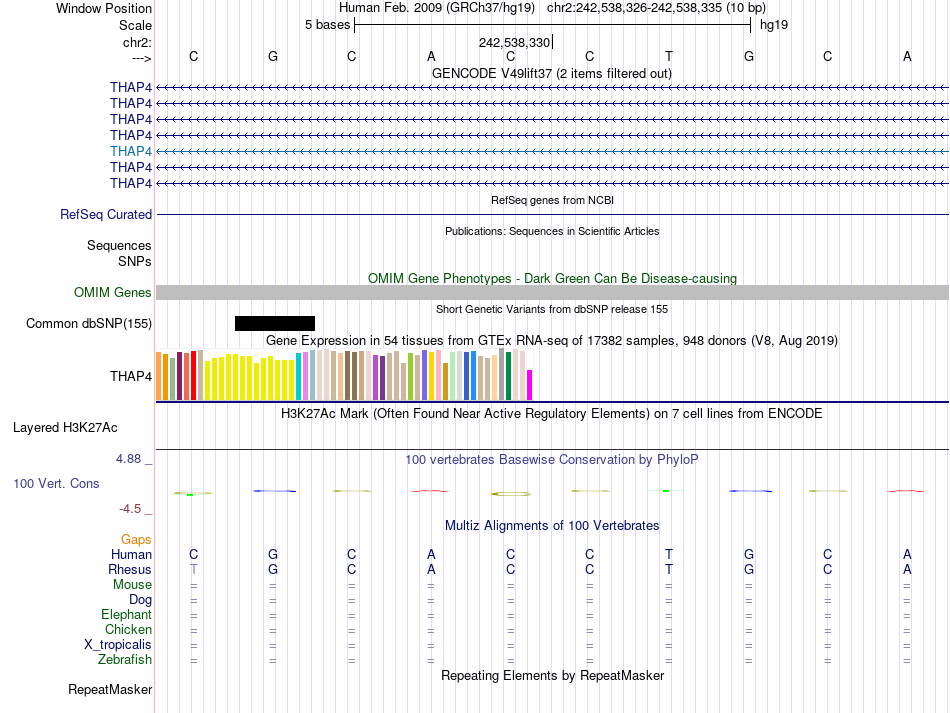Click the ---> sequence direction arrow
950x713 pixels.
tap(141, 58)
